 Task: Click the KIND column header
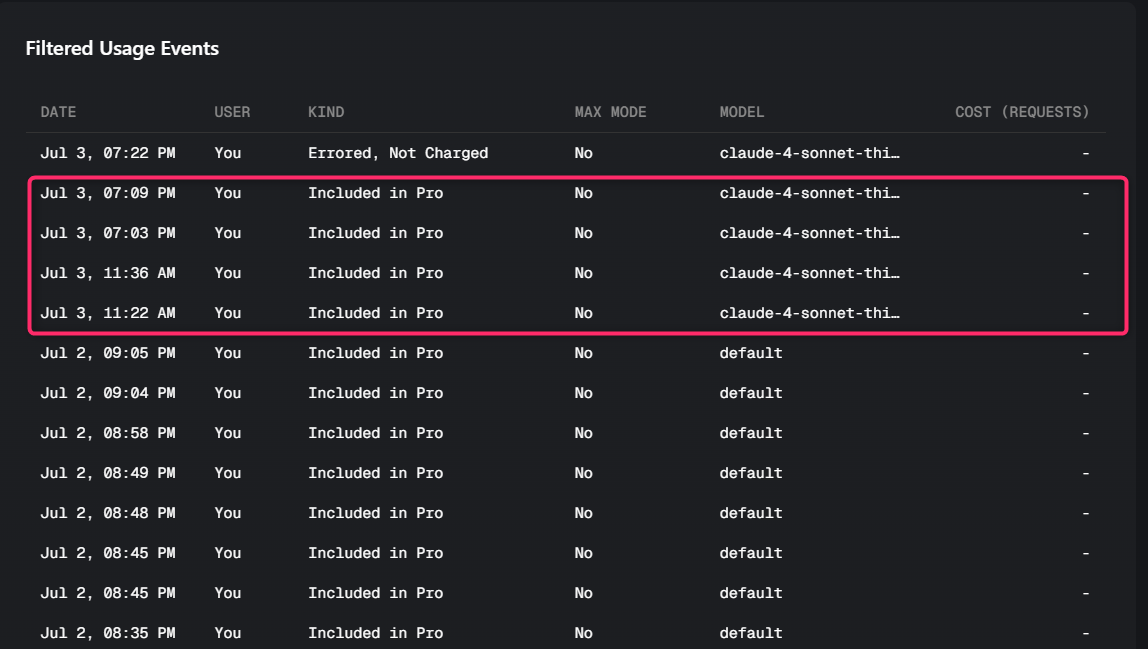[326, 112]
